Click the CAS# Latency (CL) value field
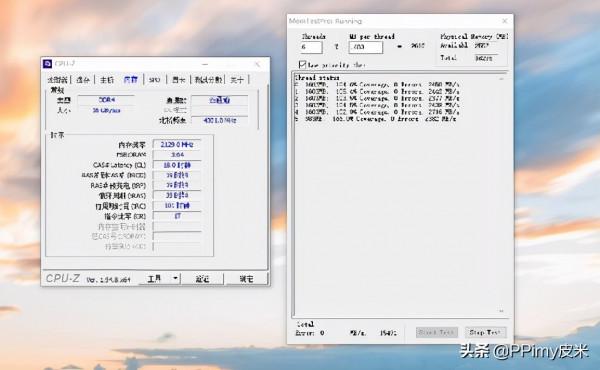600x370 pixels. point(177,165)
